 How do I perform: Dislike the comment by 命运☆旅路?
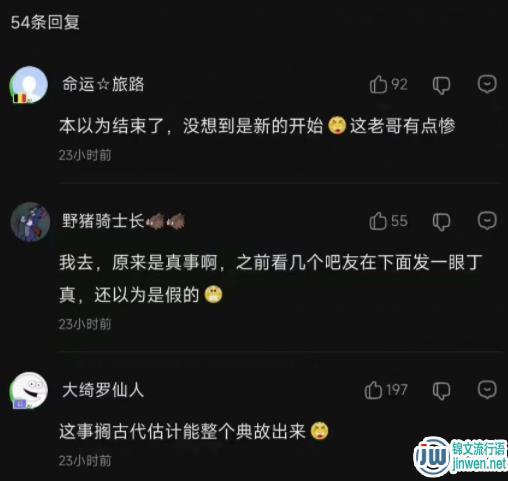[441, 85]
